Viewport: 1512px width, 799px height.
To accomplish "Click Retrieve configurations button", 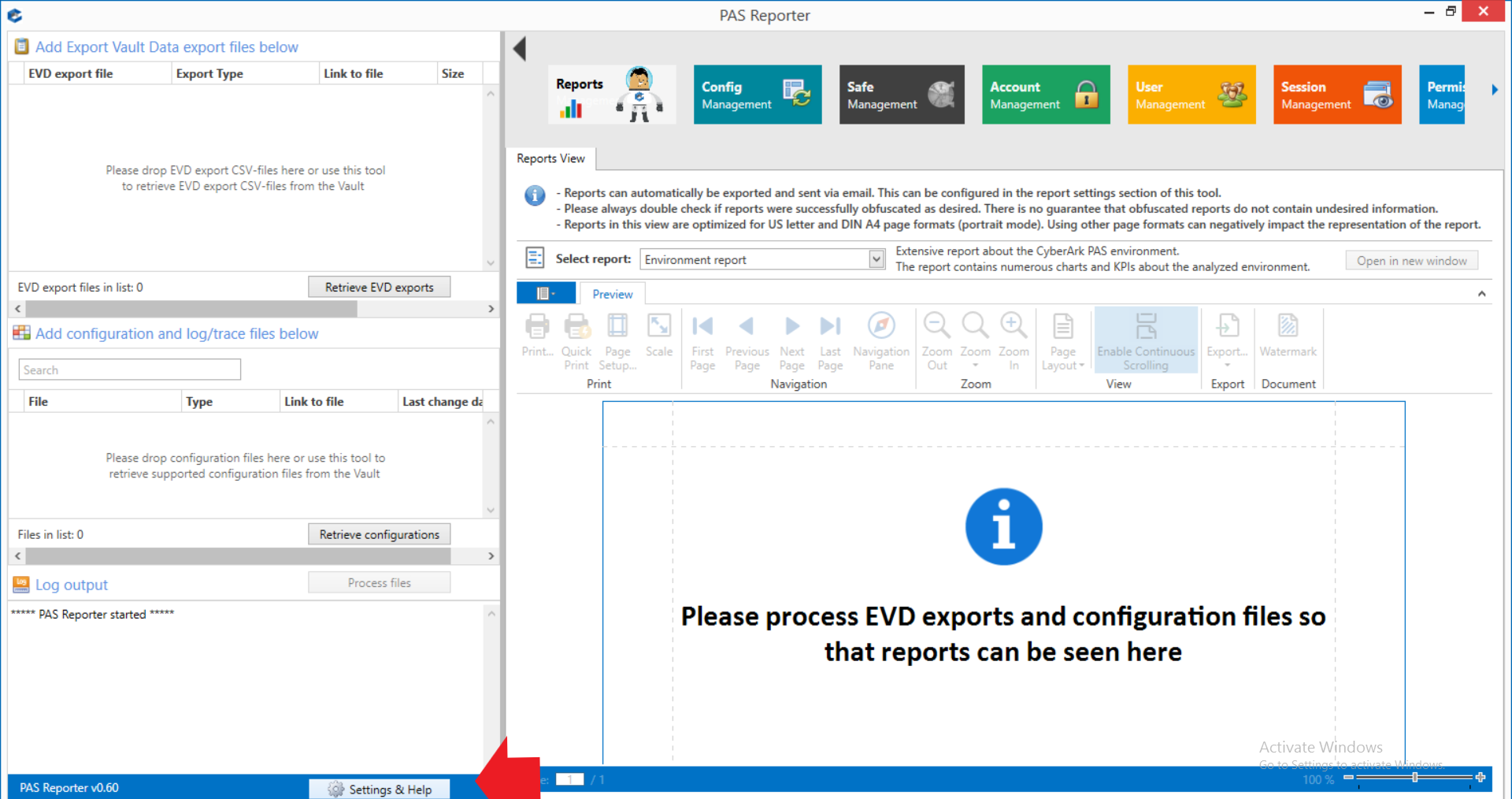I will (x=379, y=534).
